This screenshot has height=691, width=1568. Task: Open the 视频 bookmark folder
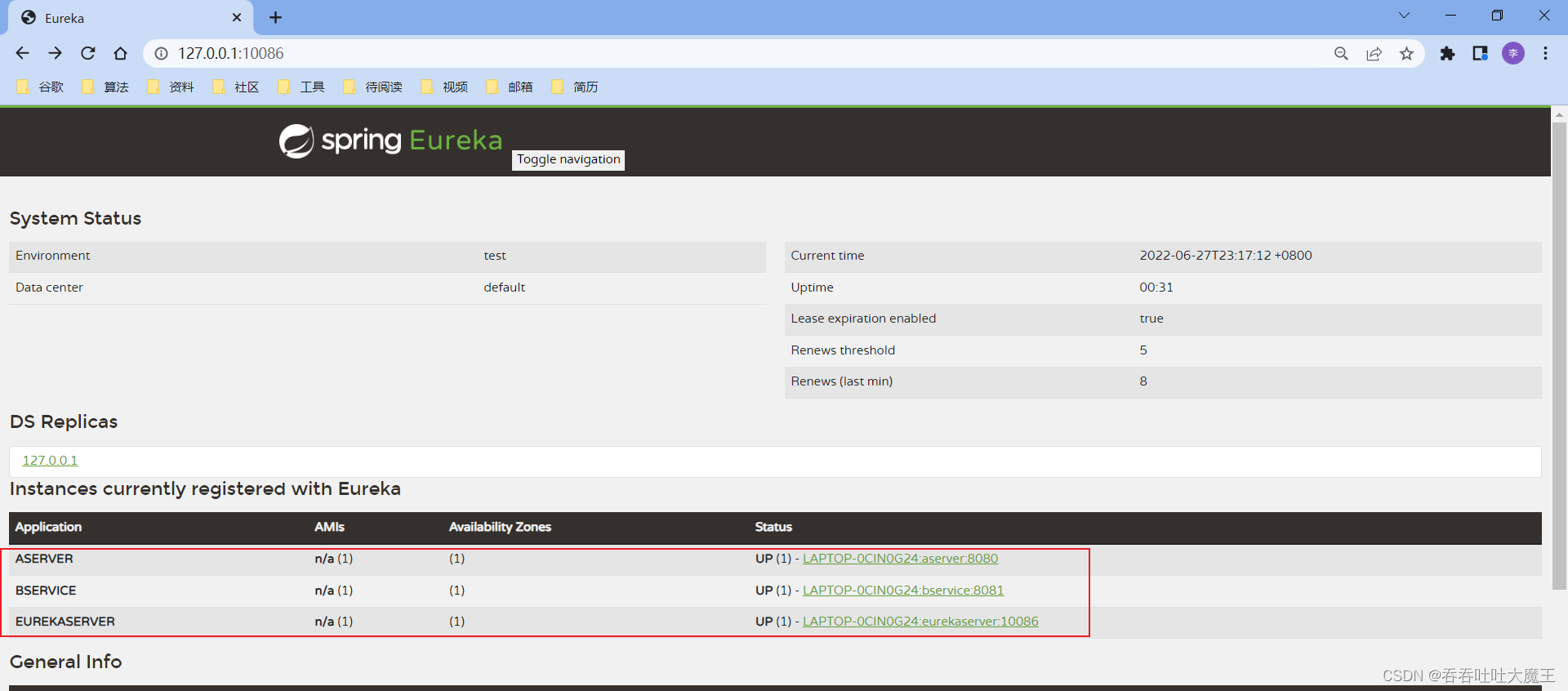click(444, 87)
